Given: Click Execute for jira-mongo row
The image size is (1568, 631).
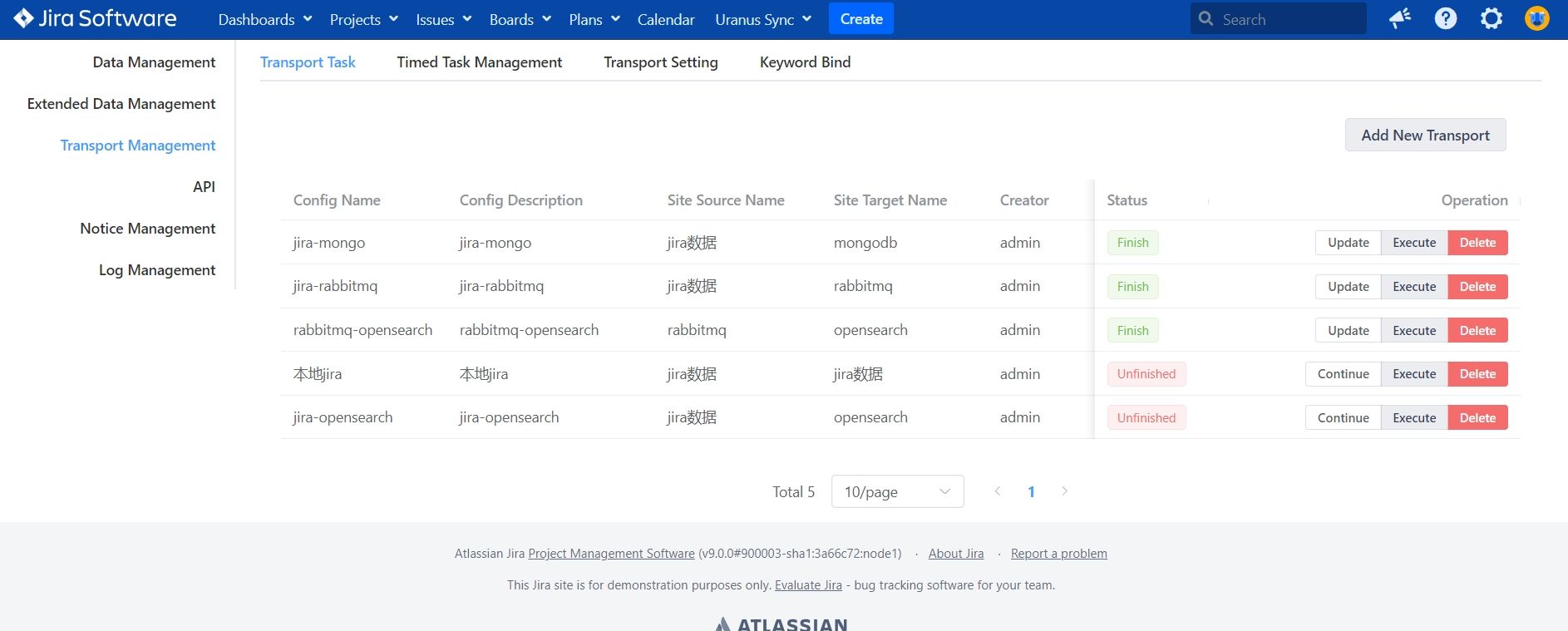Looking at the screenshot, I should 1414,243.
